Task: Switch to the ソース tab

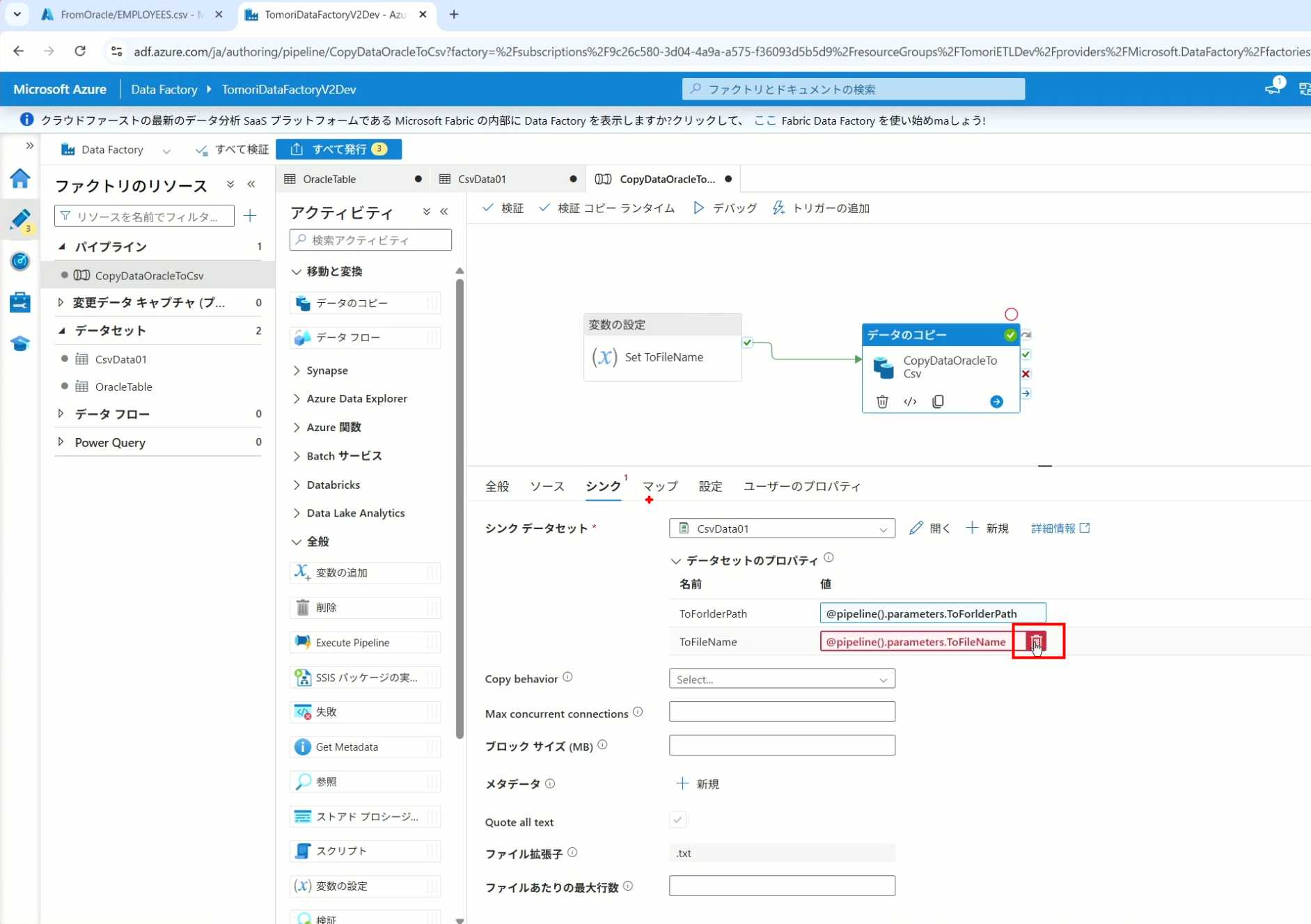Action: [547, 486]
